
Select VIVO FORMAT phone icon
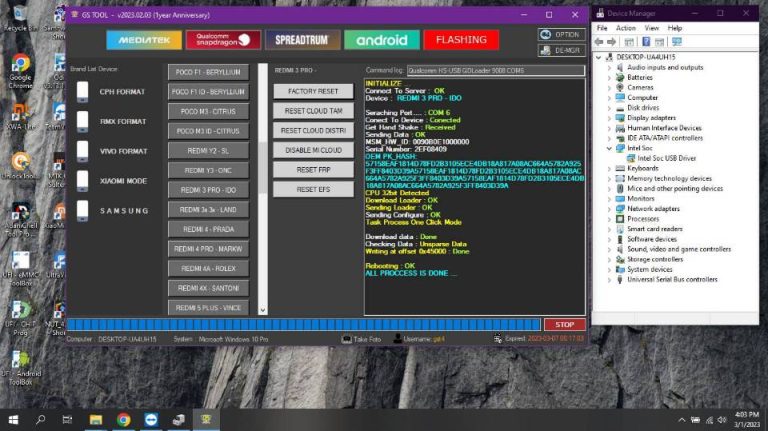click(x=82, y=151)
